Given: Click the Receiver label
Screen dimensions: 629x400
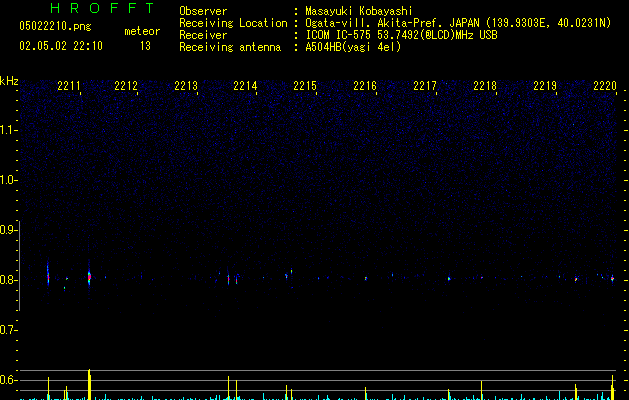Looking at the screenshot, I should point(203,35).
